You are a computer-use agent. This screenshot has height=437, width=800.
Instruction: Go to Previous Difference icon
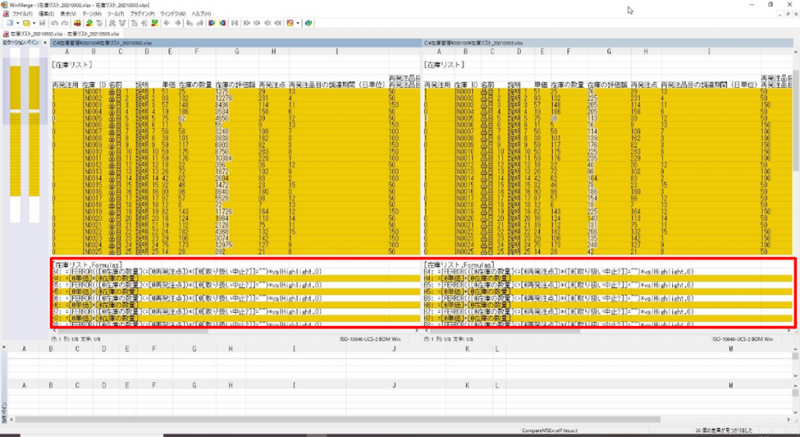pyautogui.click(x=99, y=23)
